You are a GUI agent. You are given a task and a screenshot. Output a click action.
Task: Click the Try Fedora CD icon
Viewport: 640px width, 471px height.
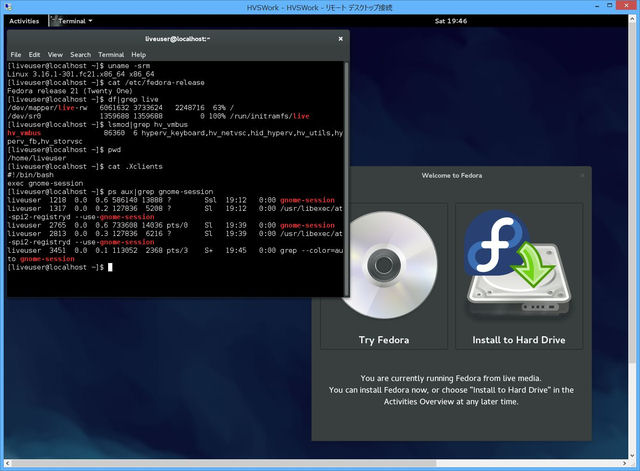tap(388, 264)
